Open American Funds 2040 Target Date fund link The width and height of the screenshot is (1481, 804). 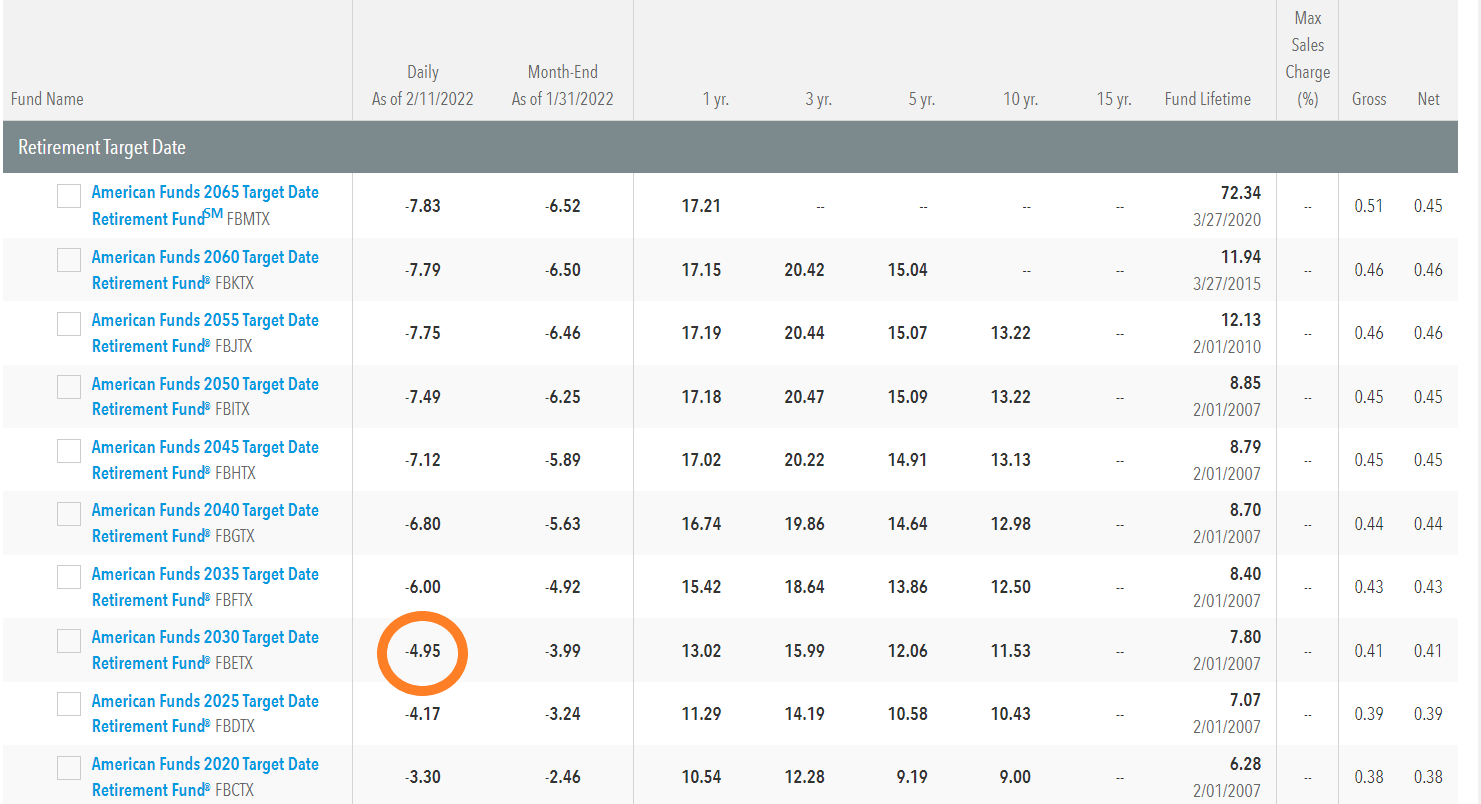[205, 523]
